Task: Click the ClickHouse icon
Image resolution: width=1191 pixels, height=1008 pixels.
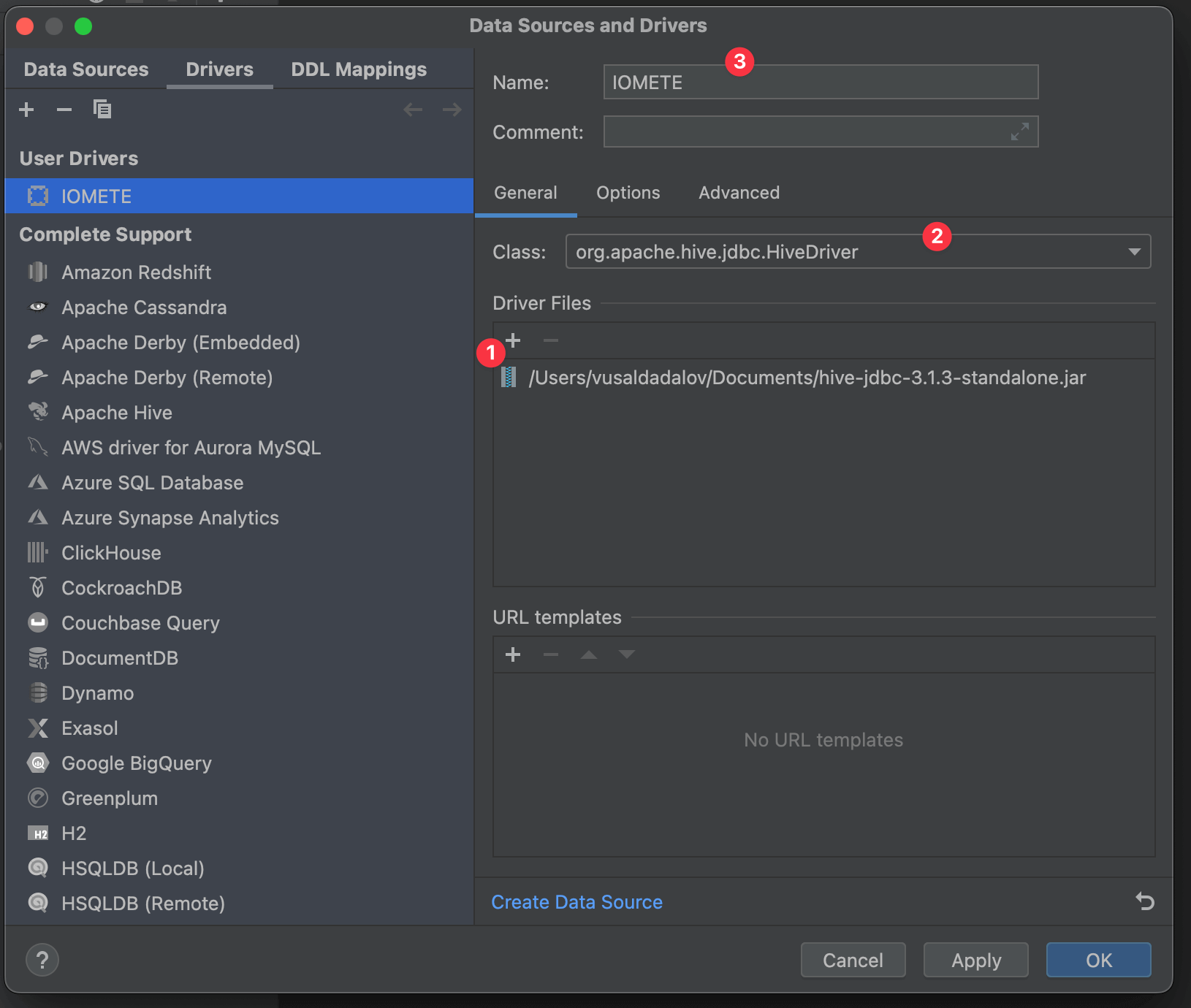Action: point(38,552)
